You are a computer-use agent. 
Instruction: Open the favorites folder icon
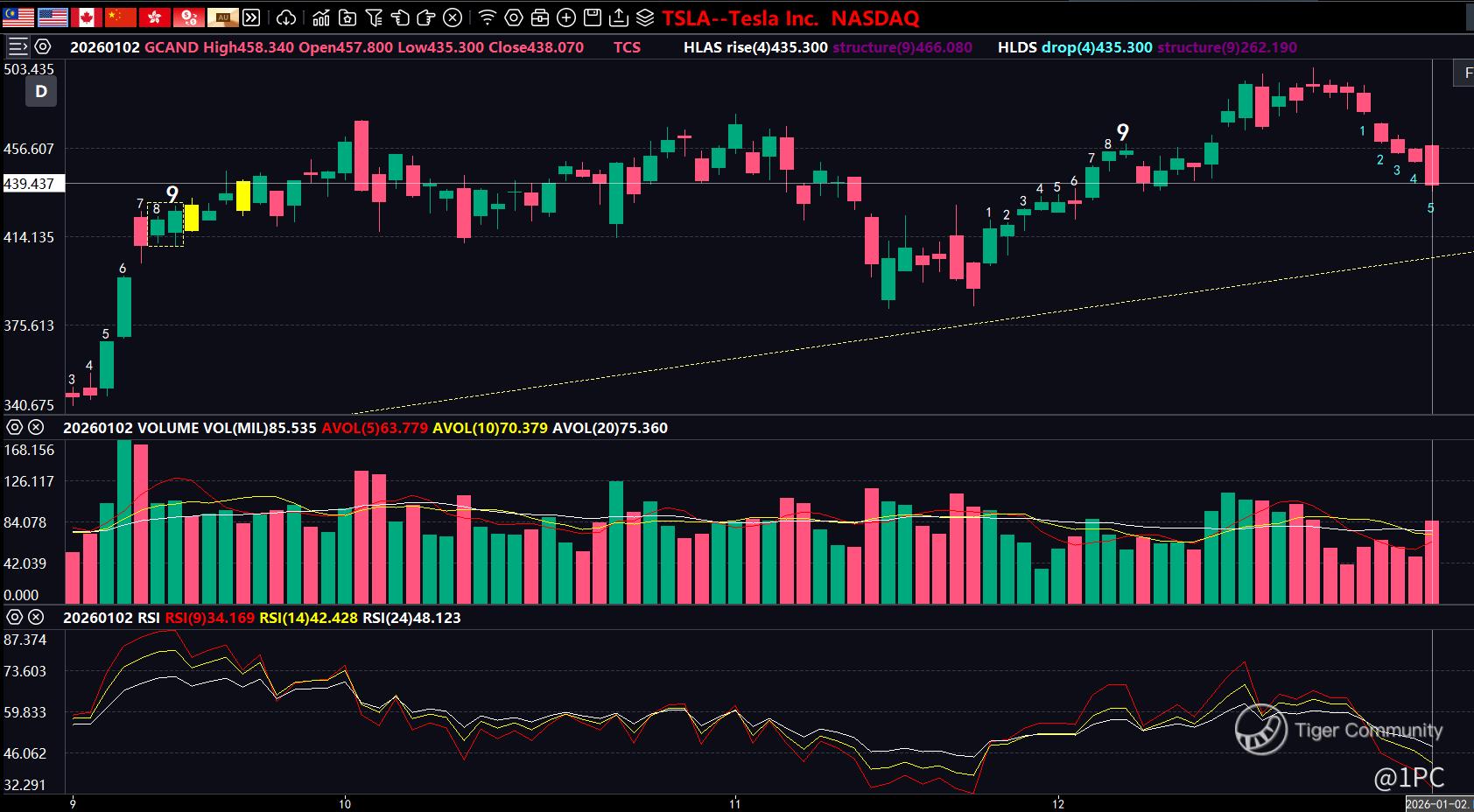(347, 17)
